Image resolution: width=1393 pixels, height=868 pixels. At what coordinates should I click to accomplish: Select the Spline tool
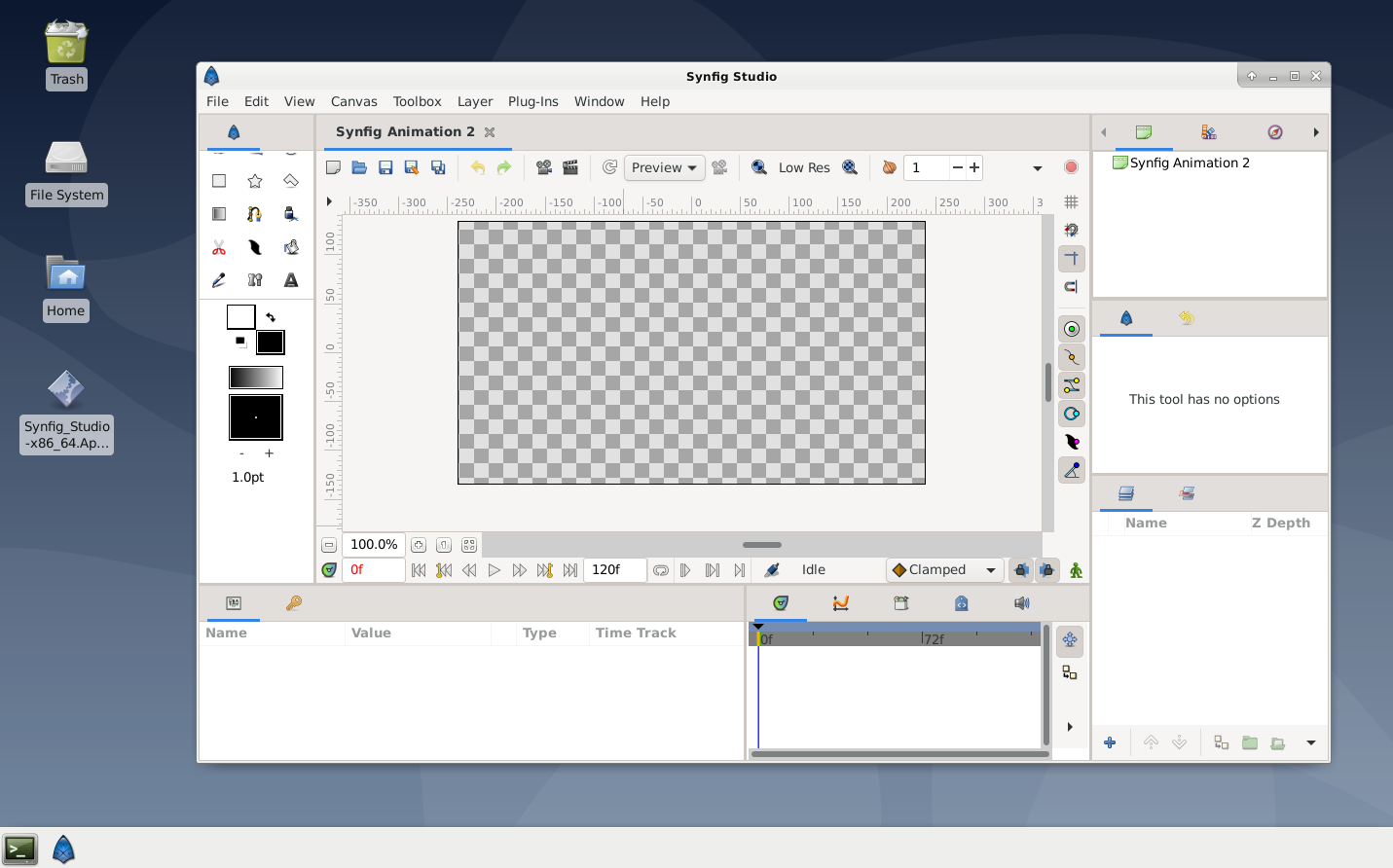(x=255, y=214)
